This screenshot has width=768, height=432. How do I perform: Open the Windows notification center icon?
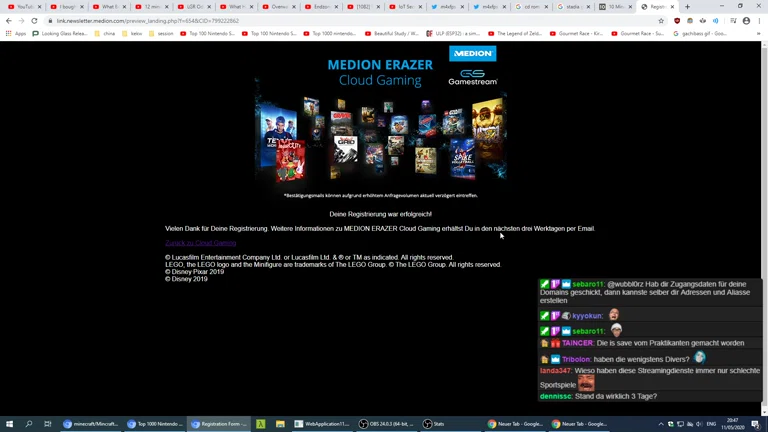click(756, 424)
